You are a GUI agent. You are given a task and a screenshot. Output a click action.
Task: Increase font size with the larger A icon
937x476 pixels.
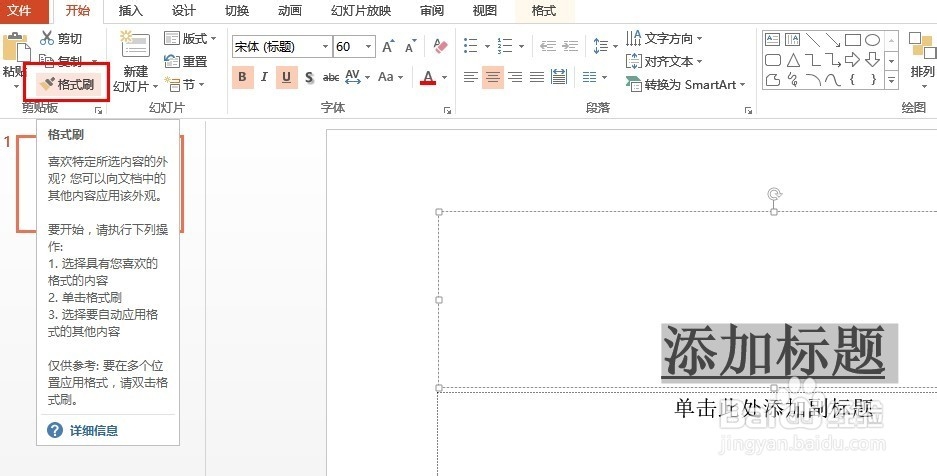click(388, 46)
